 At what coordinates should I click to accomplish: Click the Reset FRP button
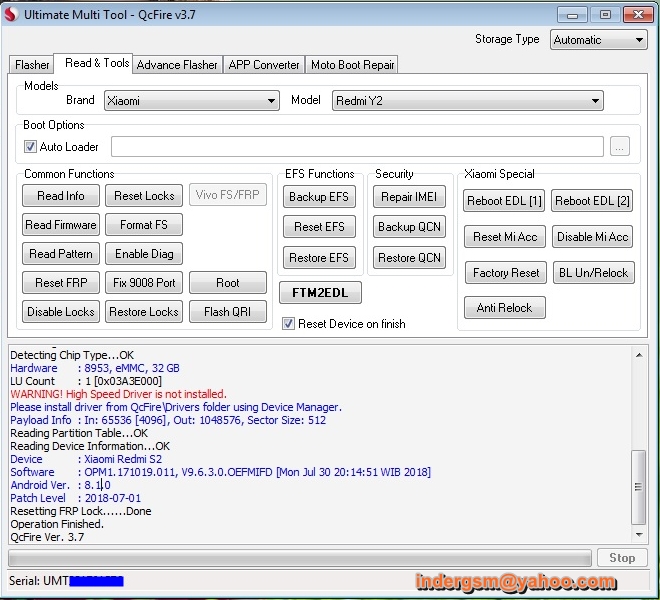click(x=61, y=283)
